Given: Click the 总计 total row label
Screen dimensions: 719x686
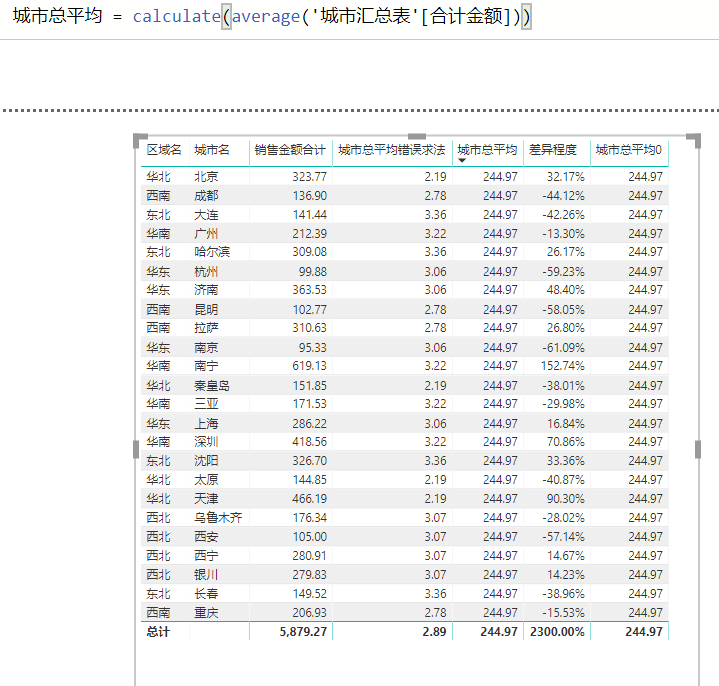Looking at the screenshot, I should tap(158, 632).
